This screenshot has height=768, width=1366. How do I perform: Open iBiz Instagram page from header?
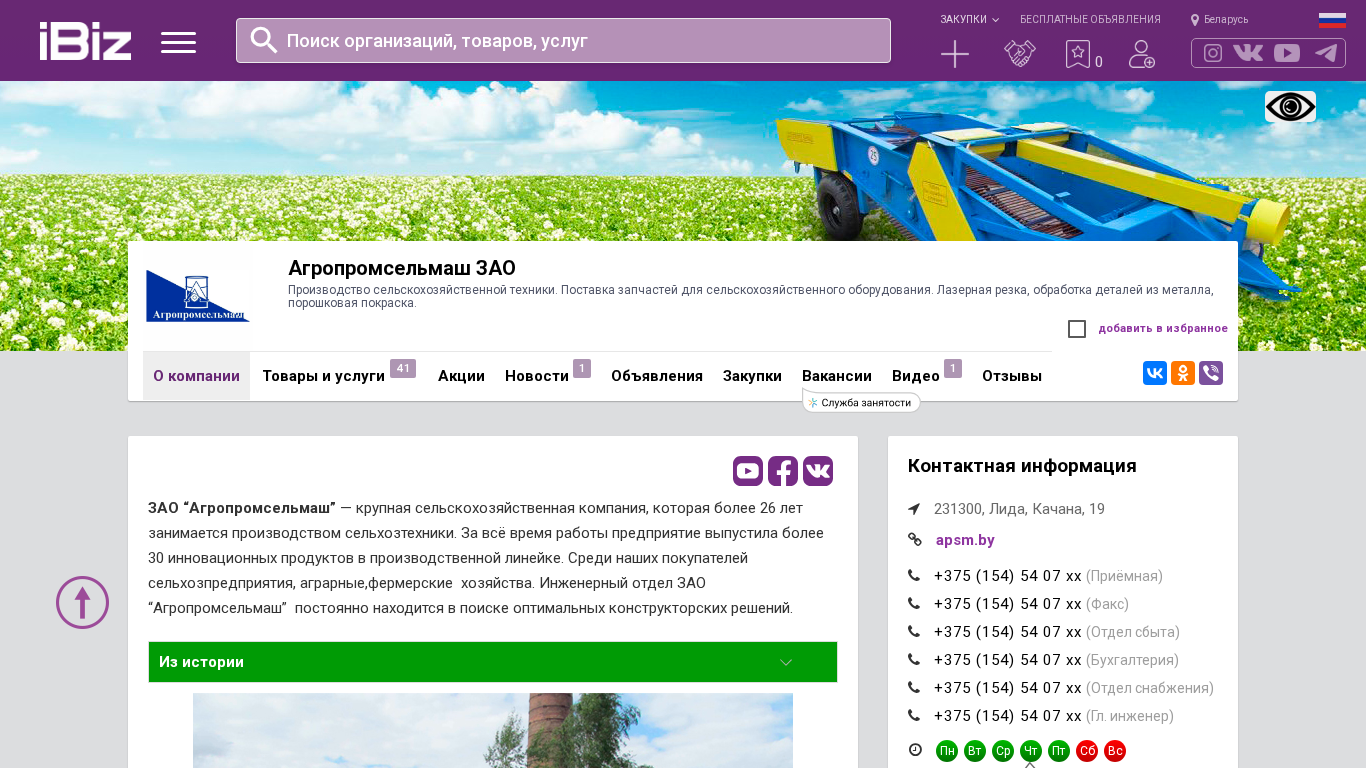pyautogui.click(x=1213, y=53)
